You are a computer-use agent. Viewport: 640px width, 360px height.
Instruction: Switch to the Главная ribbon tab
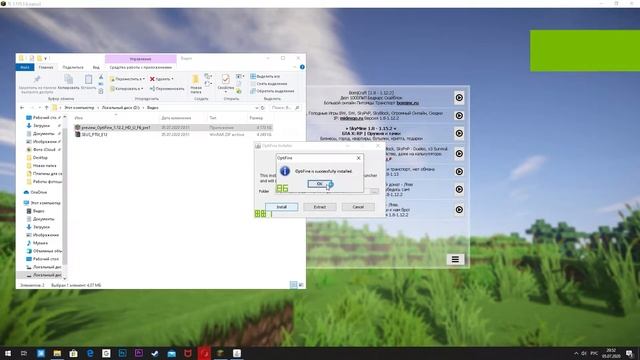point(46,67)
